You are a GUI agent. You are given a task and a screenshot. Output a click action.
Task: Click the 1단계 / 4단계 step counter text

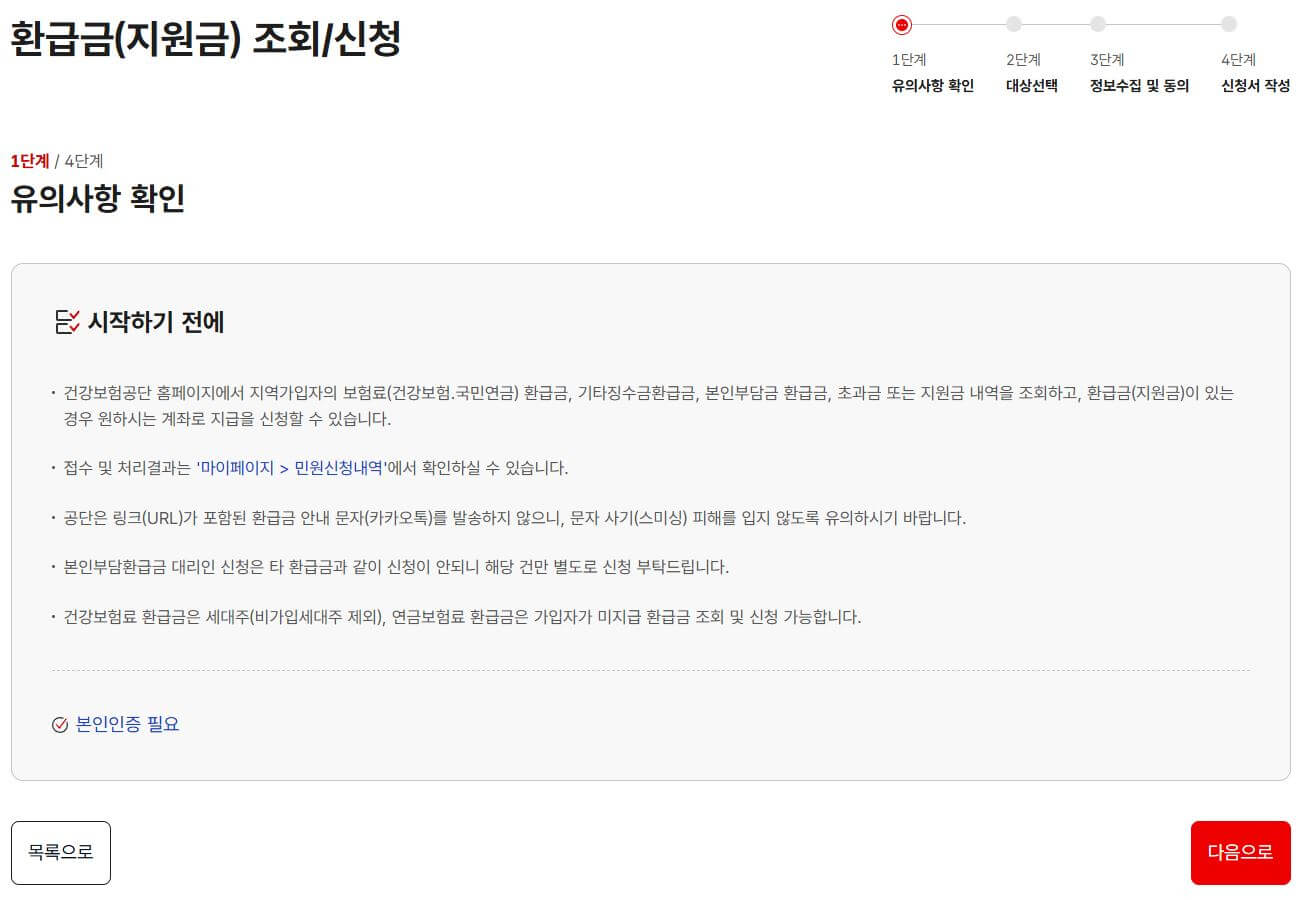[57, 160]
